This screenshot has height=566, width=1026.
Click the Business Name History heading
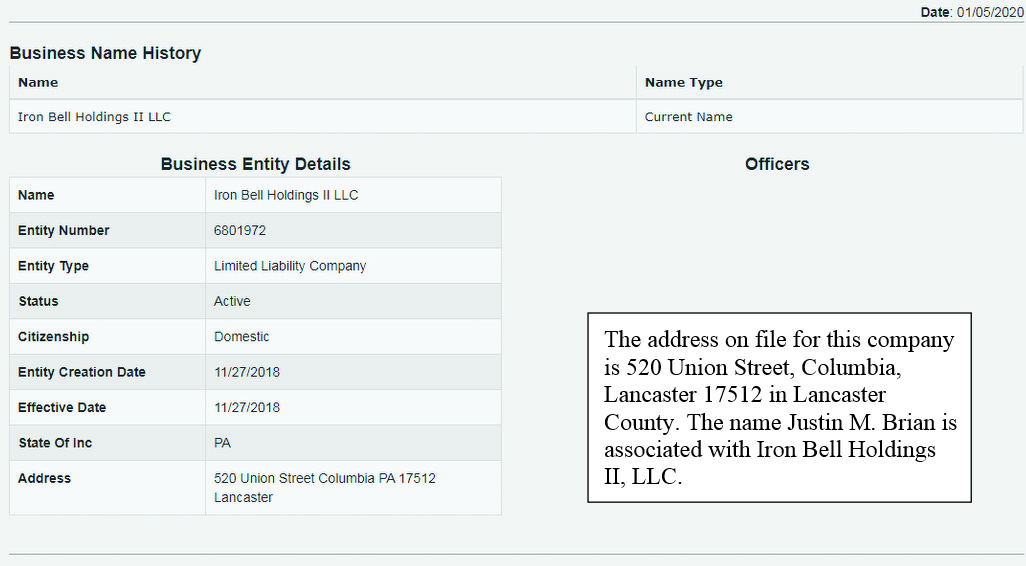click(x=105, y=53)
